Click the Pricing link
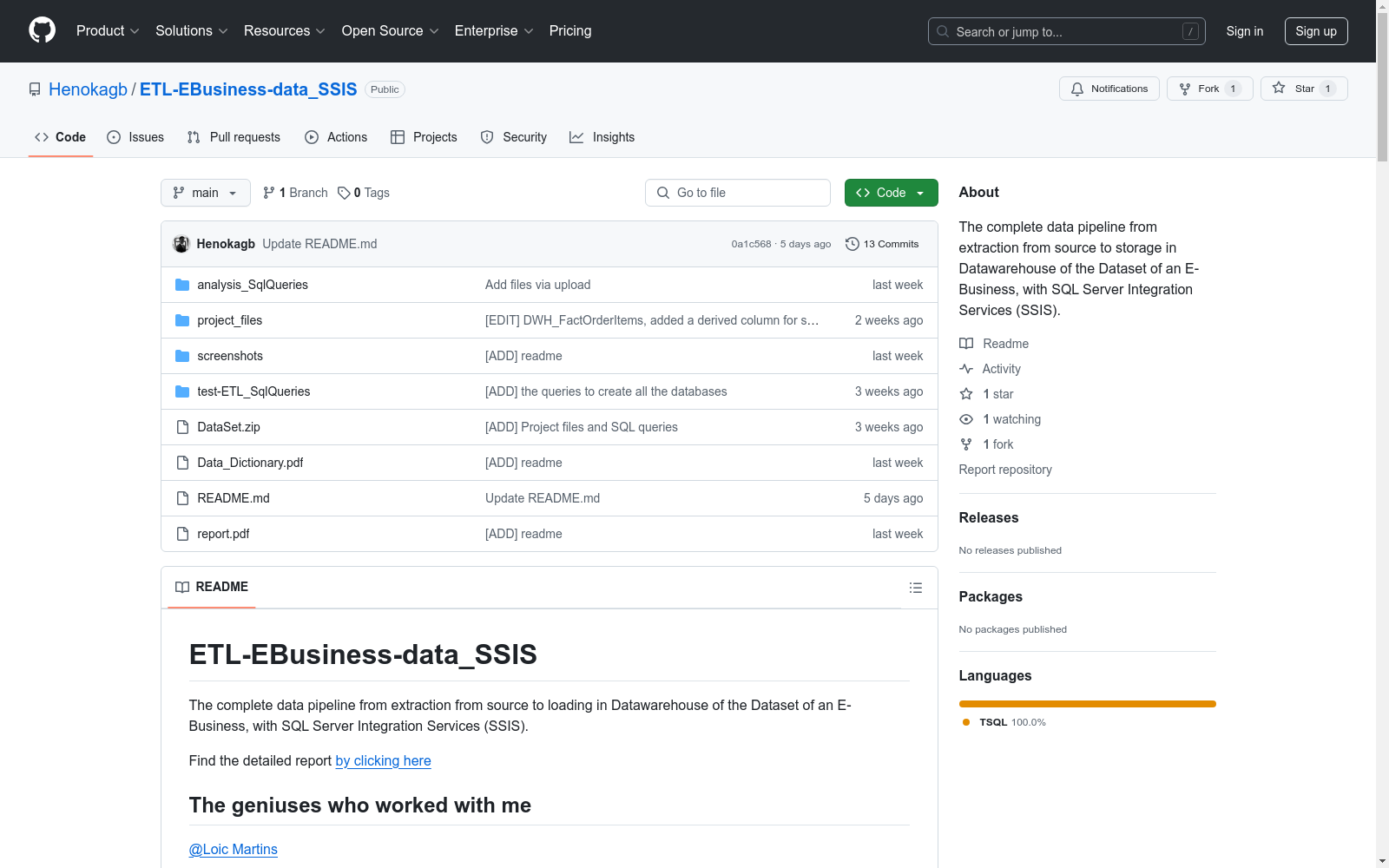Image resolution: width=1389 pixels, height=868 pixels. click(x=570, y=31)
